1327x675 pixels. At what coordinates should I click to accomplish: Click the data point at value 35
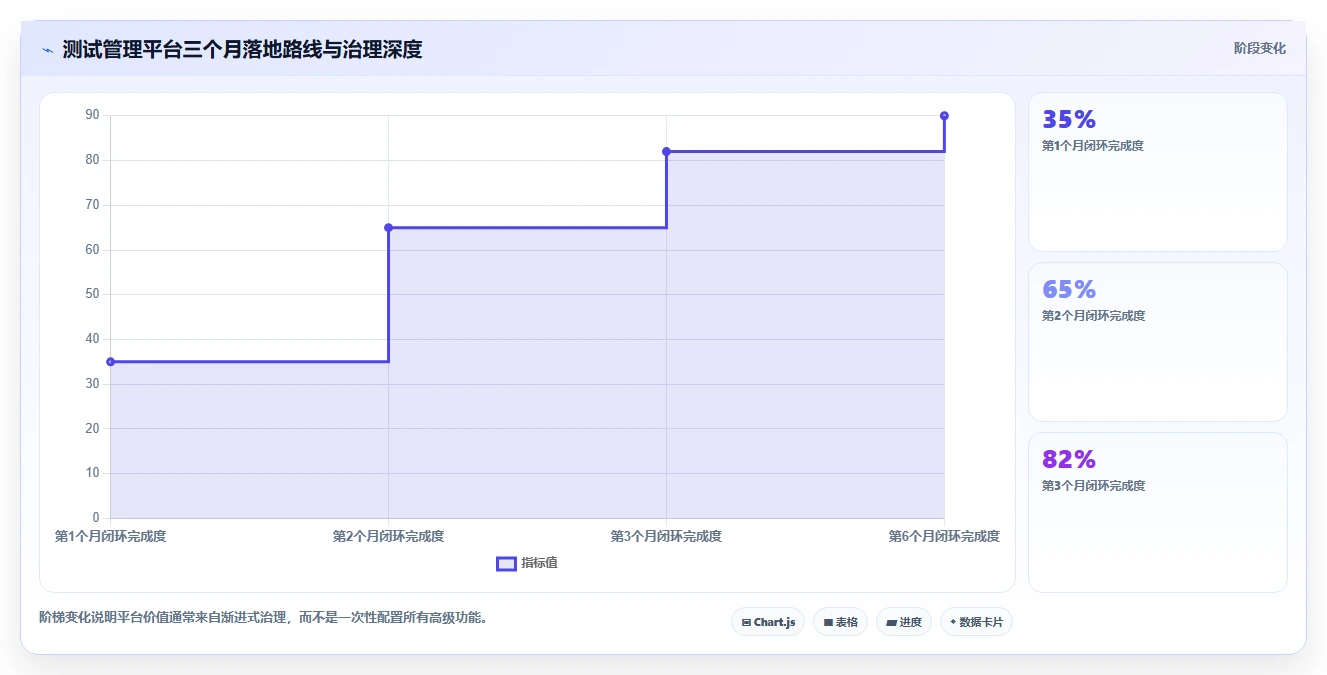[110, 362]
